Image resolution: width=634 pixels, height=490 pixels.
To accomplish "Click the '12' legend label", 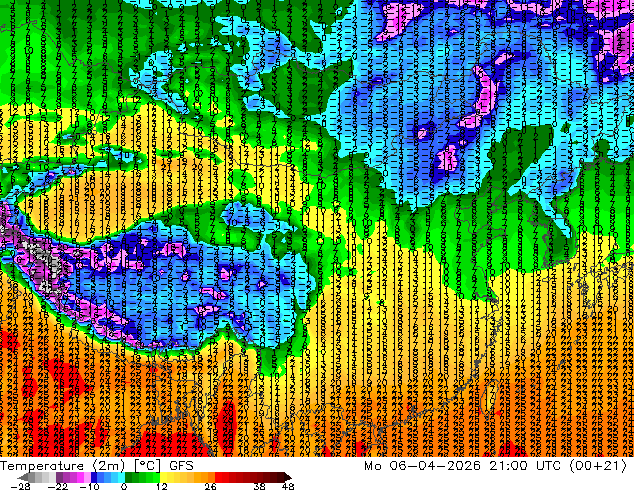I will click(x=162, y=486).
